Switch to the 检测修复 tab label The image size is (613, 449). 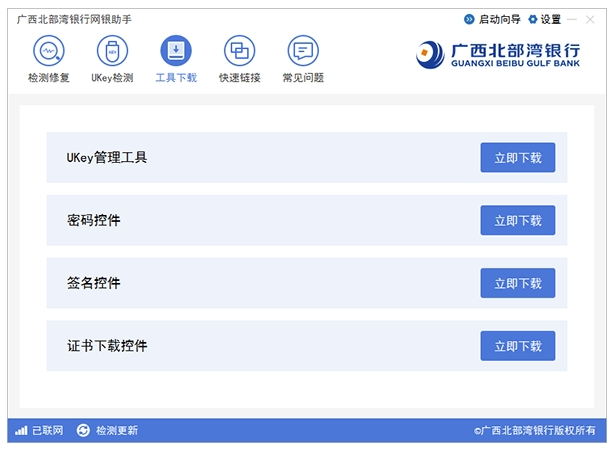click(x=49, y=78)
